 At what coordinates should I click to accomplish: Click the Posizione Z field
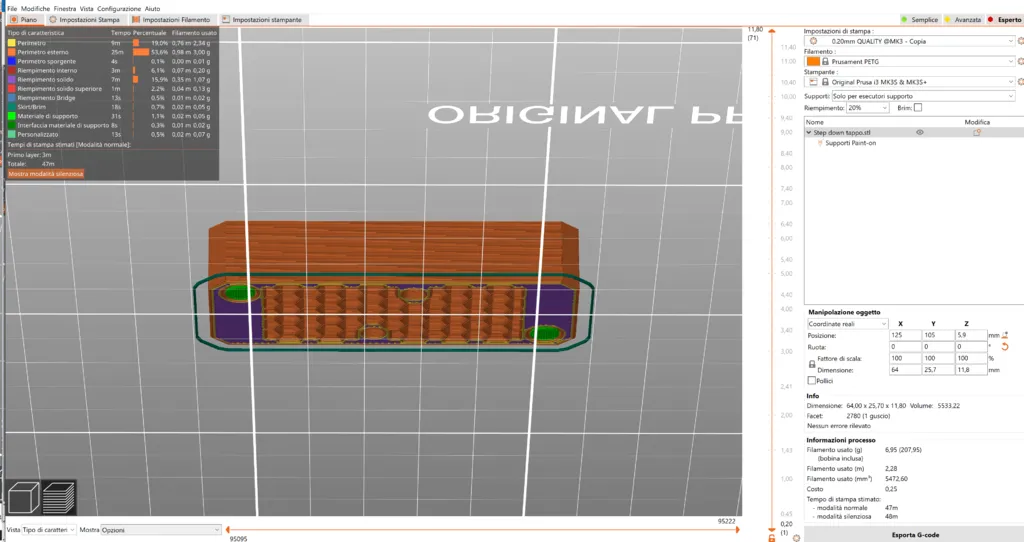click(x=971, y=335)
